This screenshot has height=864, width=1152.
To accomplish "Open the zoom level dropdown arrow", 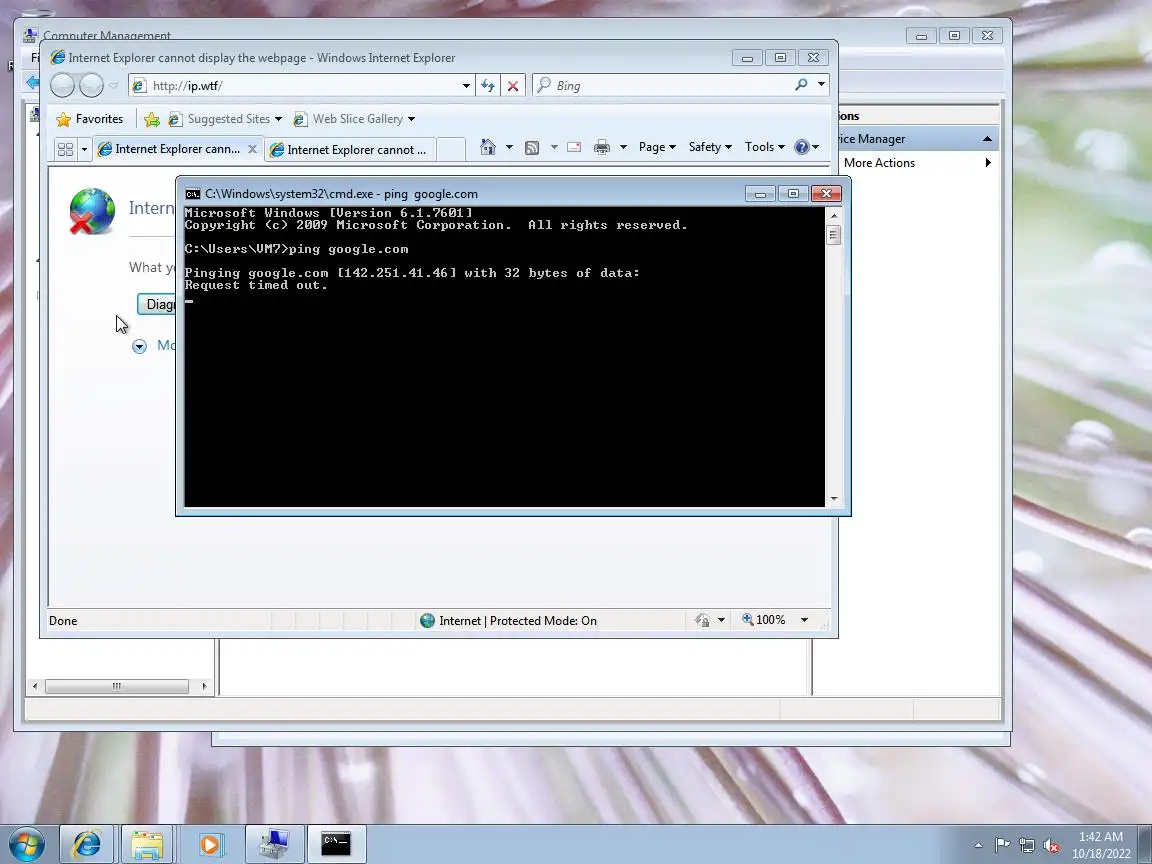I will [804, 620].
